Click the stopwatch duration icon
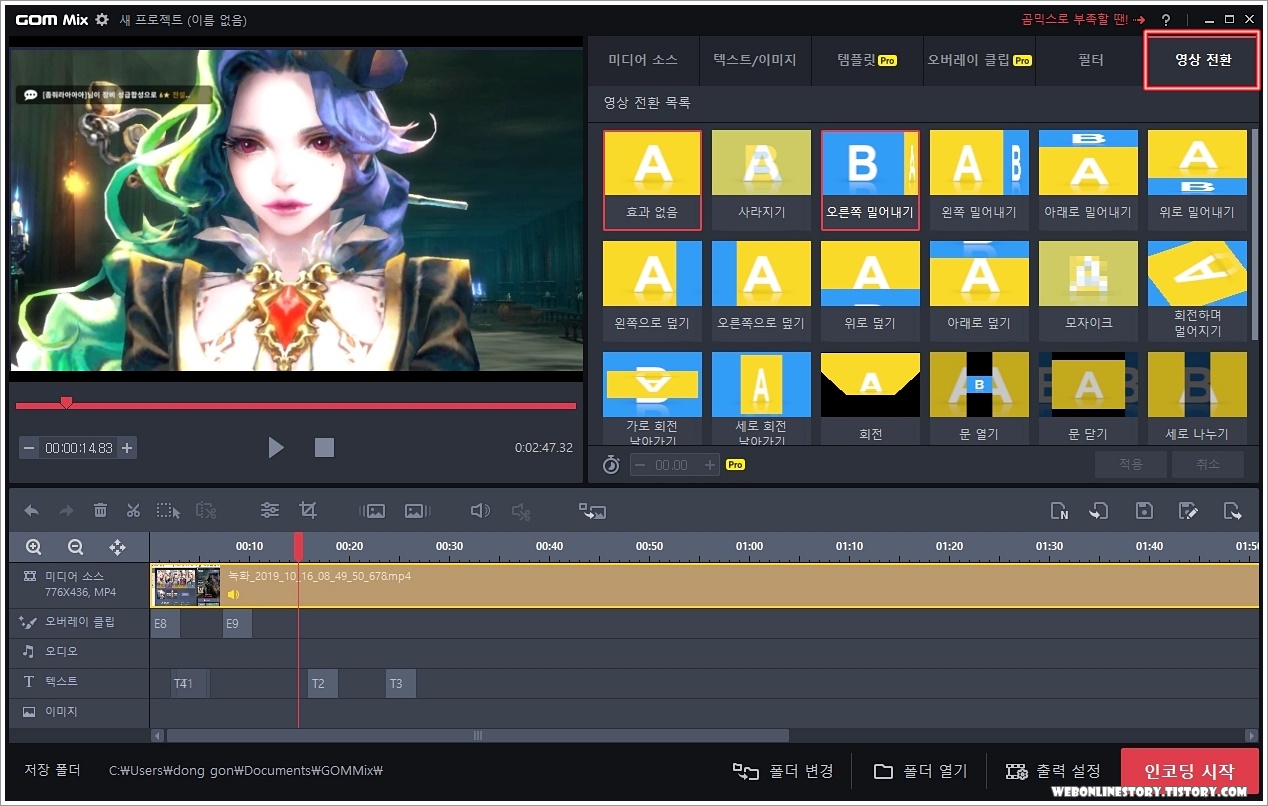 (611, 464)
